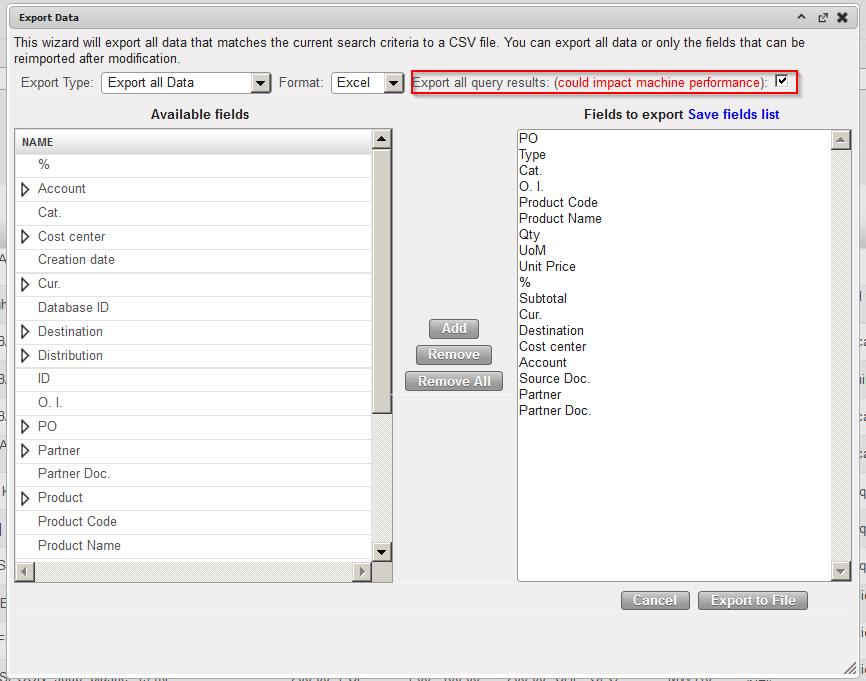Open the Format dropdown

[394, 83]
